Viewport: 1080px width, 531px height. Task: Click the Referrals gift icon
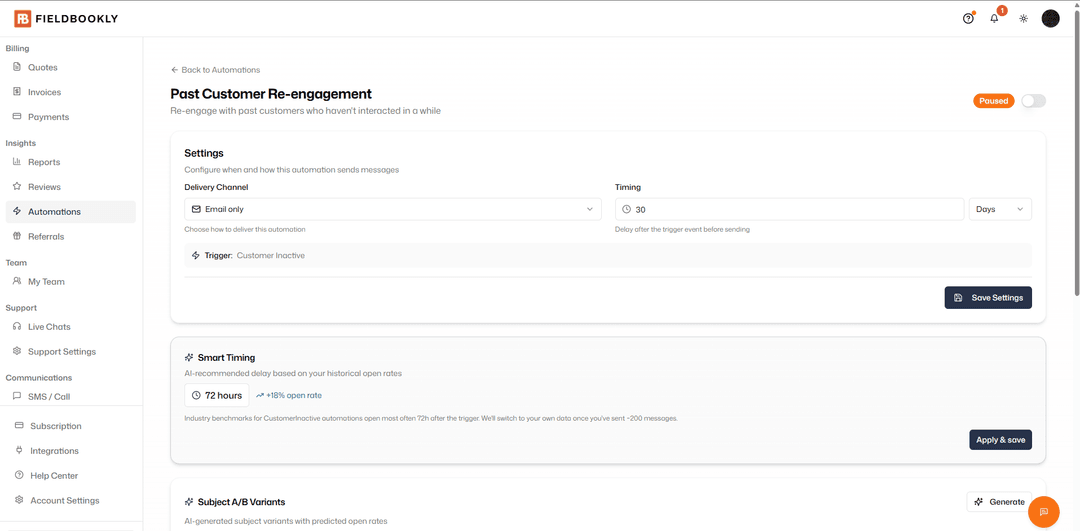[17, 236]
